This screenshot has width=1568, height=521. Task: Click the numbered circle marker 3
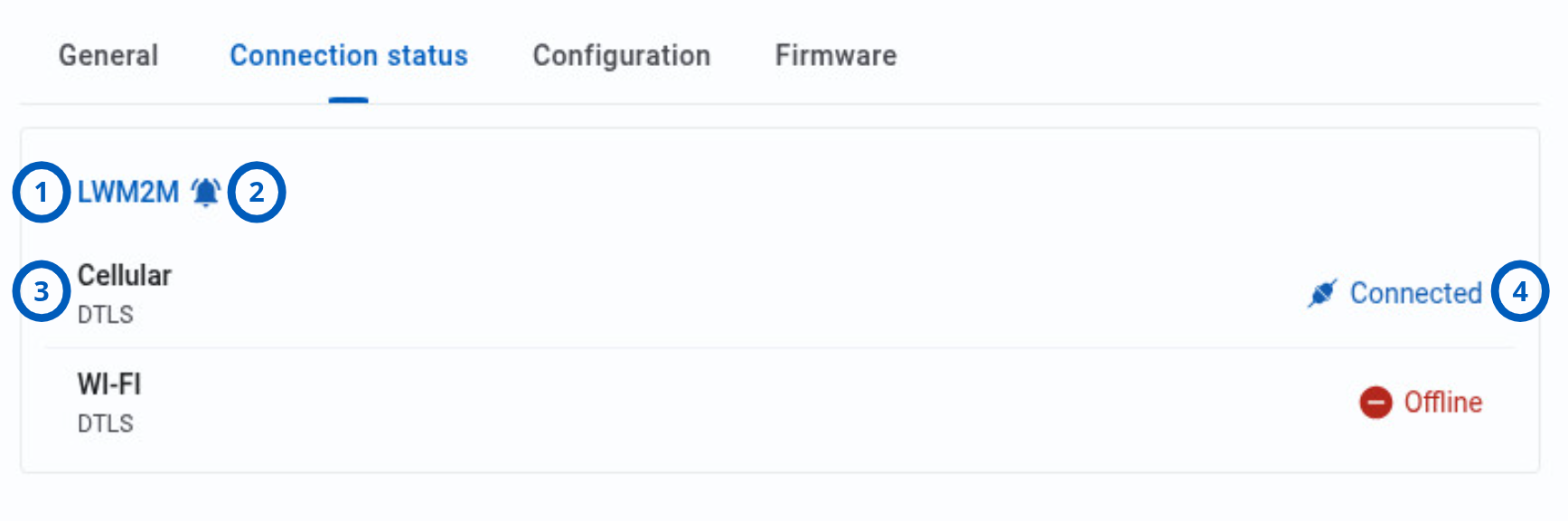tap(42, 291)
